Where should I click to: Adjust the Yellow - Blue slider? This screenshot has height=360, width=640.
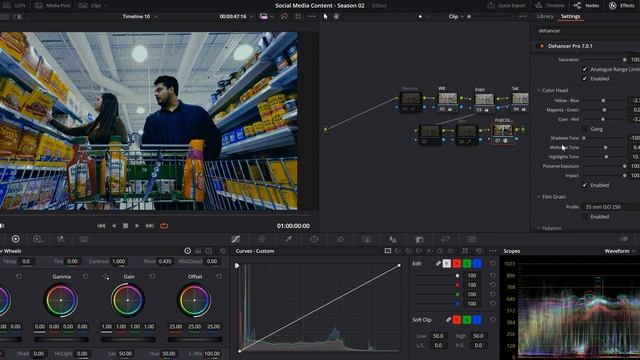click(x=603, y=100)
